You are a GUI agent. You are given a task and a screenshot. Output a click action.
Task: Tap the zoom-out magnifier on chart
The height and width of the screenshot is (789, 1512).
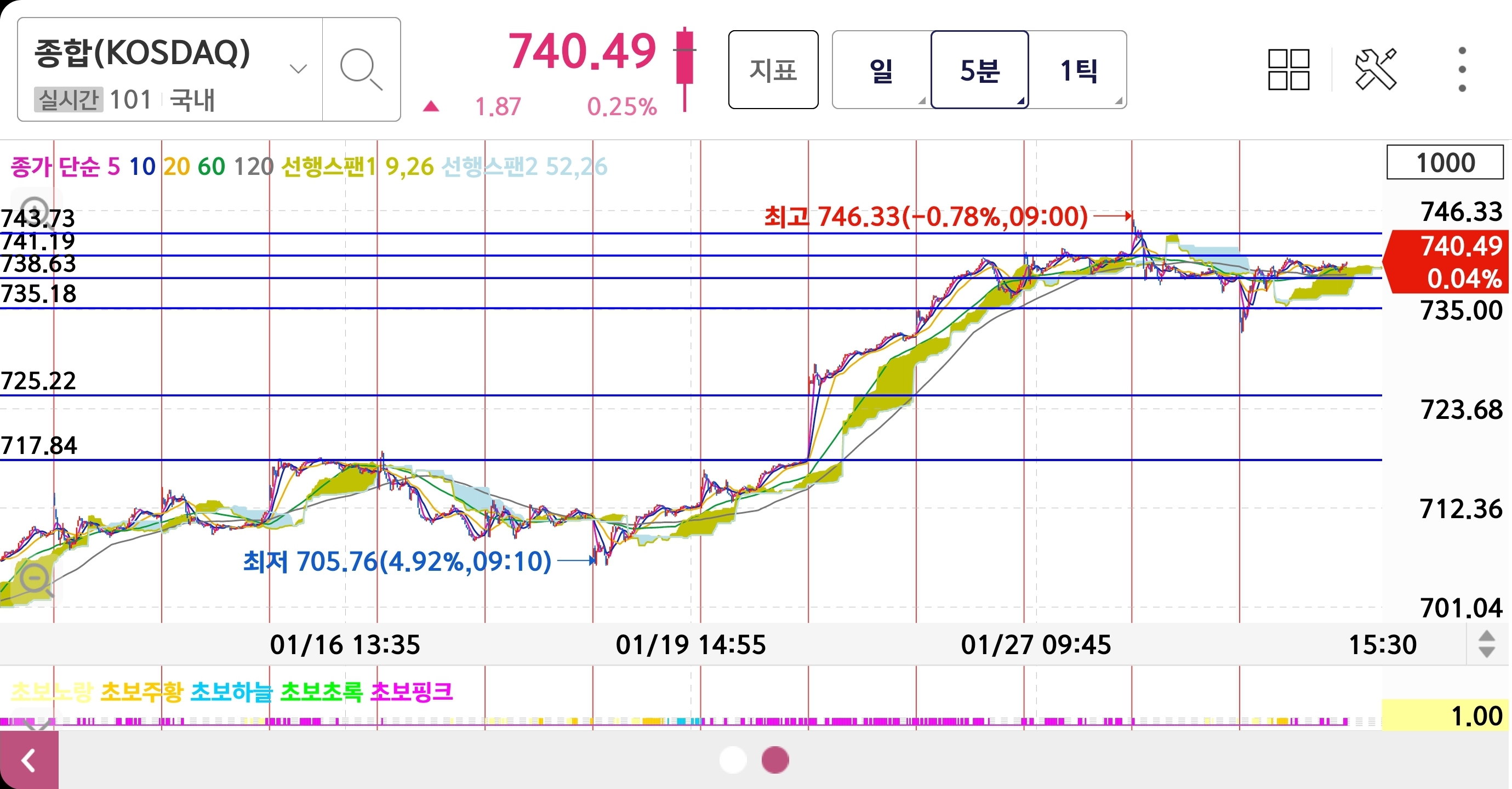(x=36, y=580)
